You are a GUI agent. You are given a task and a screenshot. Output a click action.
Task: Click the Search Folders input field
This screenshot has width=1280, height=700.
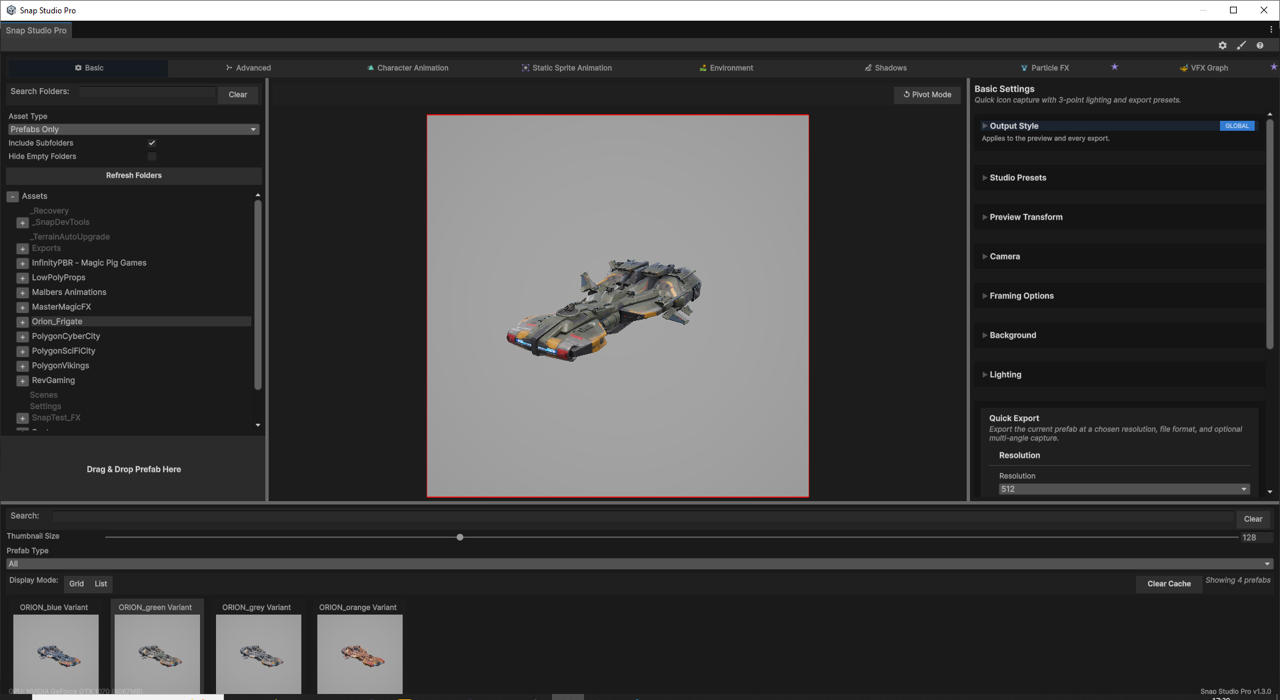click(x=147, y=92)
